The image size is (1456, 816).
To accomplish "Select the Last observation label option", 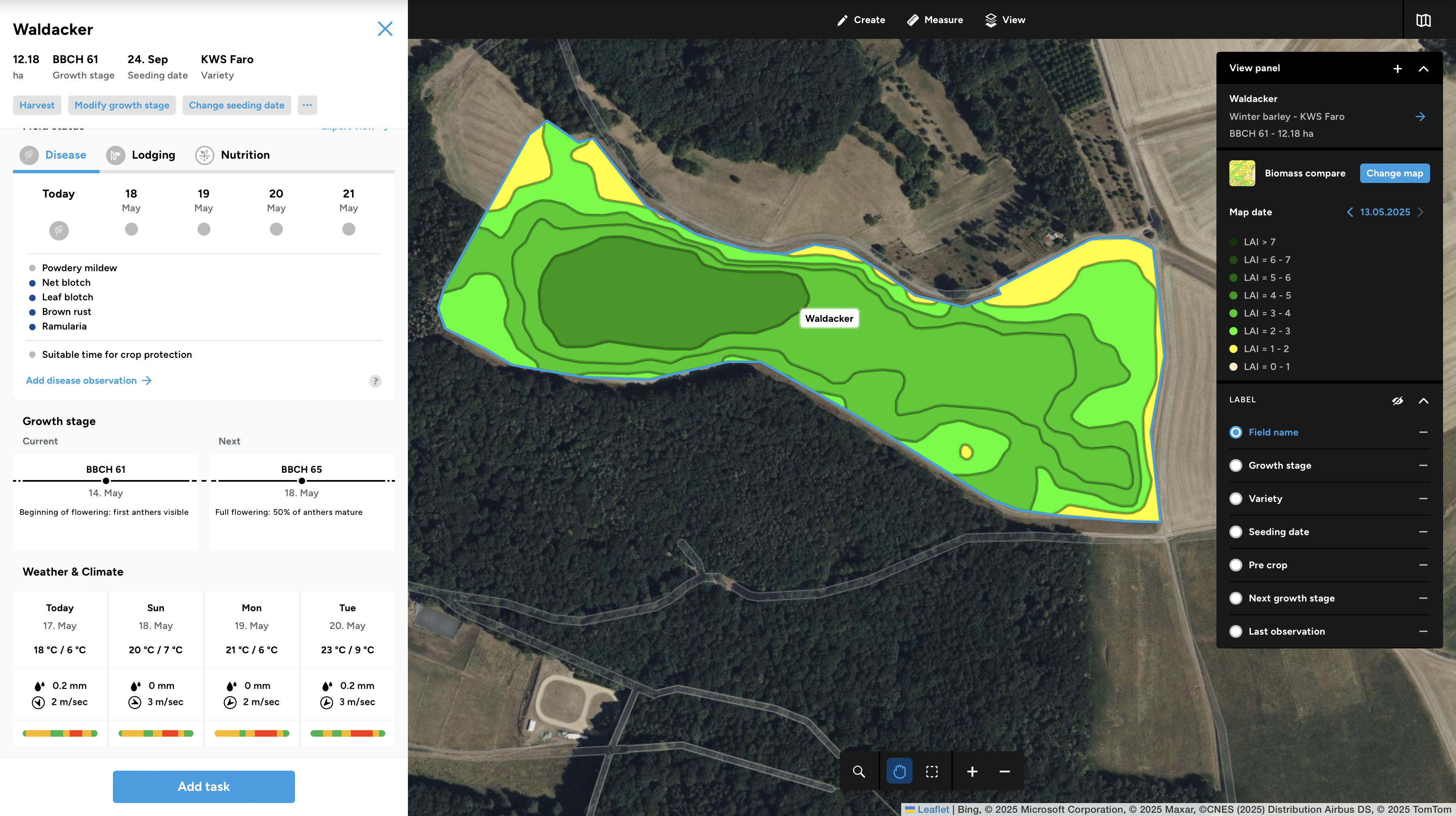I will (1235, 631).
